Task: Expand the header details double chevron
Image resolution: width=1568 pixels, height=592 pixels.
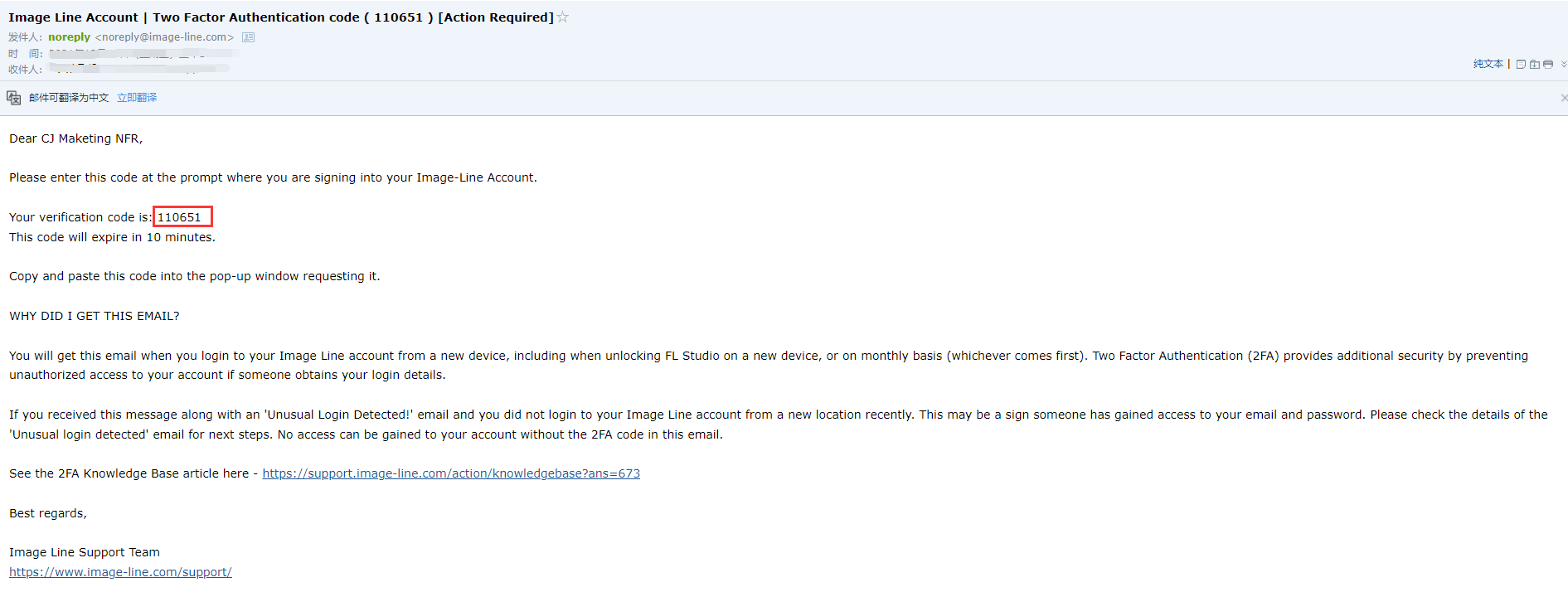Action: tap(1564, 64)
